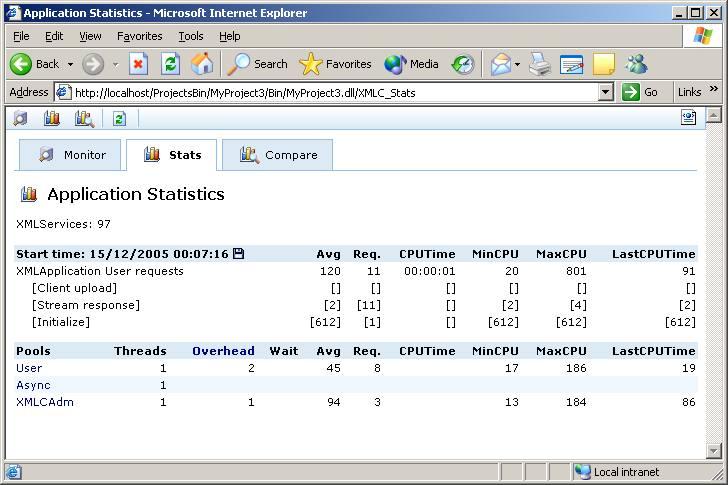Click the XMLCAdm pool link

coord(44,402)
